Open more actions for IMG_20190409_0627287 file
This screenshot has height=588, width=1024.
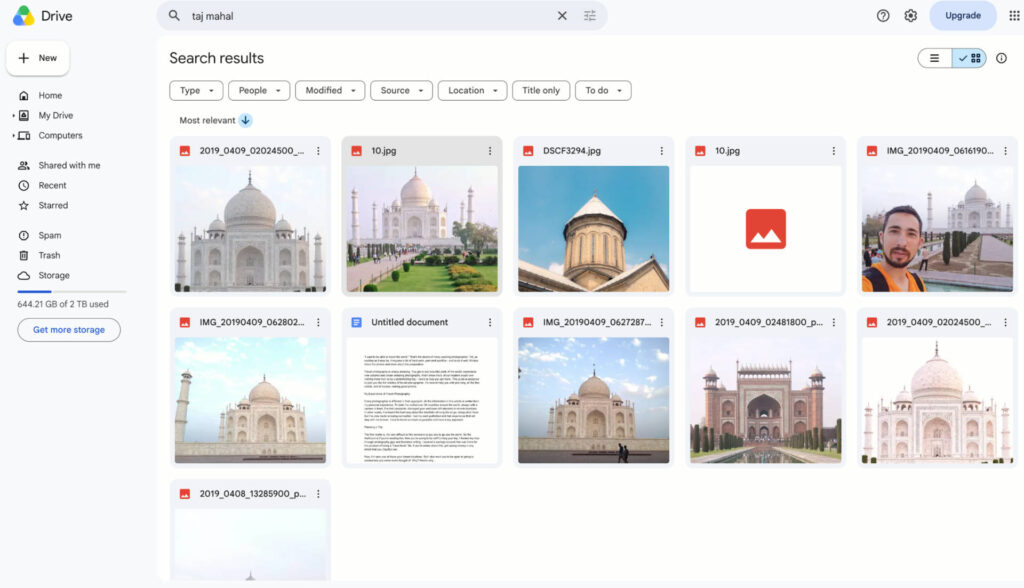tap(662, 323)
